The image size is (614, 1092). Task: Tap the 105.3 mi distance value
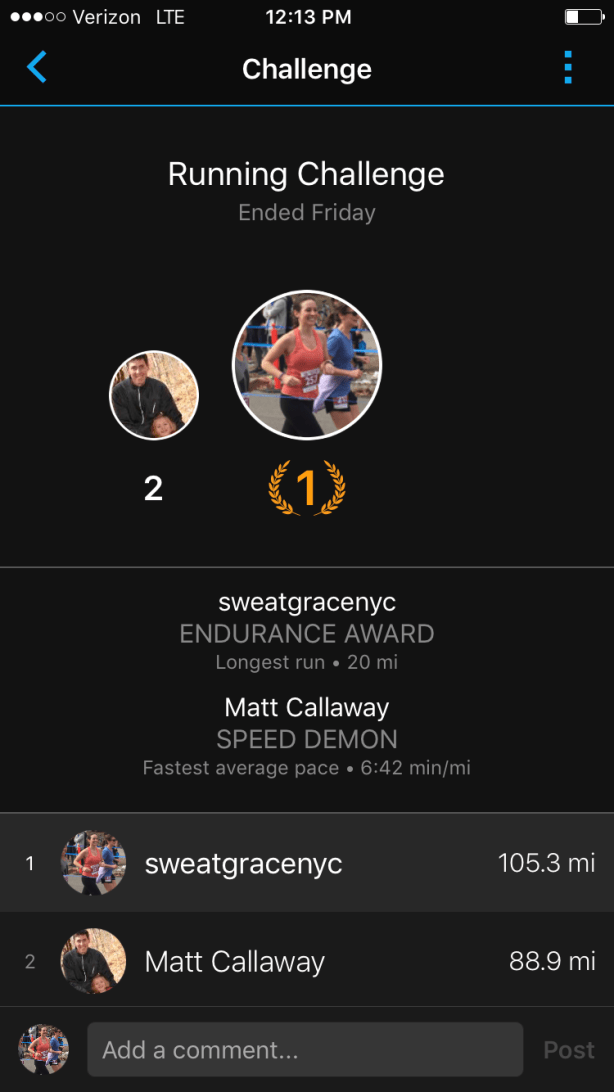tap(546, 863)
